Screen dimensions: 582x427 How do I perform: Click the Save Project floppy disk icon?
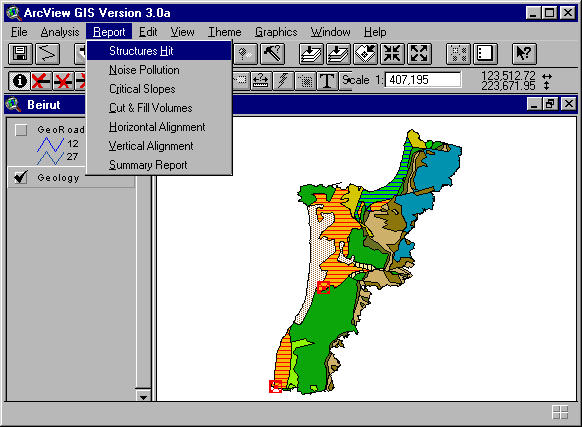pos(20,54)
